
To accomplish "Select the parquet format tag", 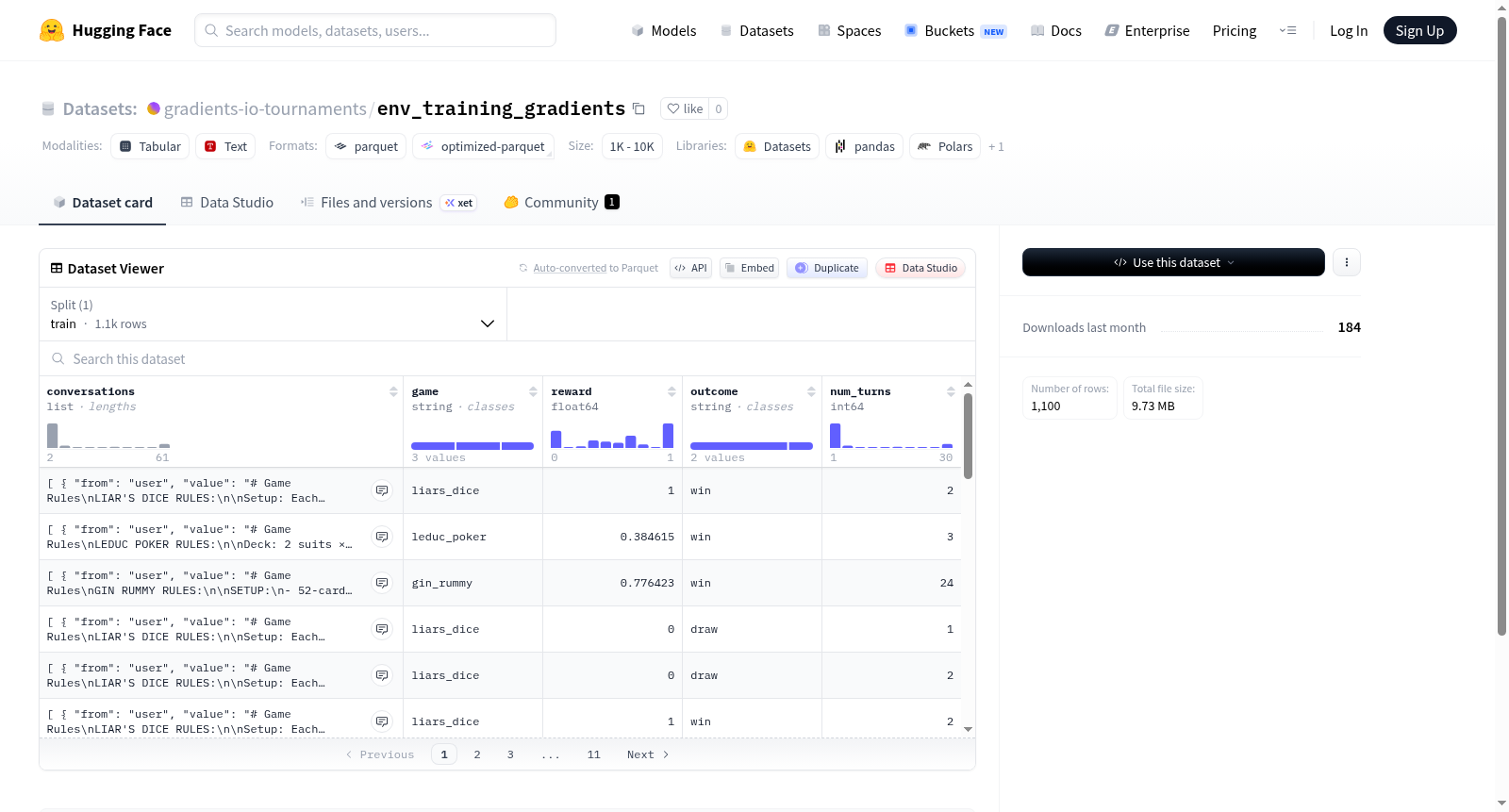I will point(366,146).
